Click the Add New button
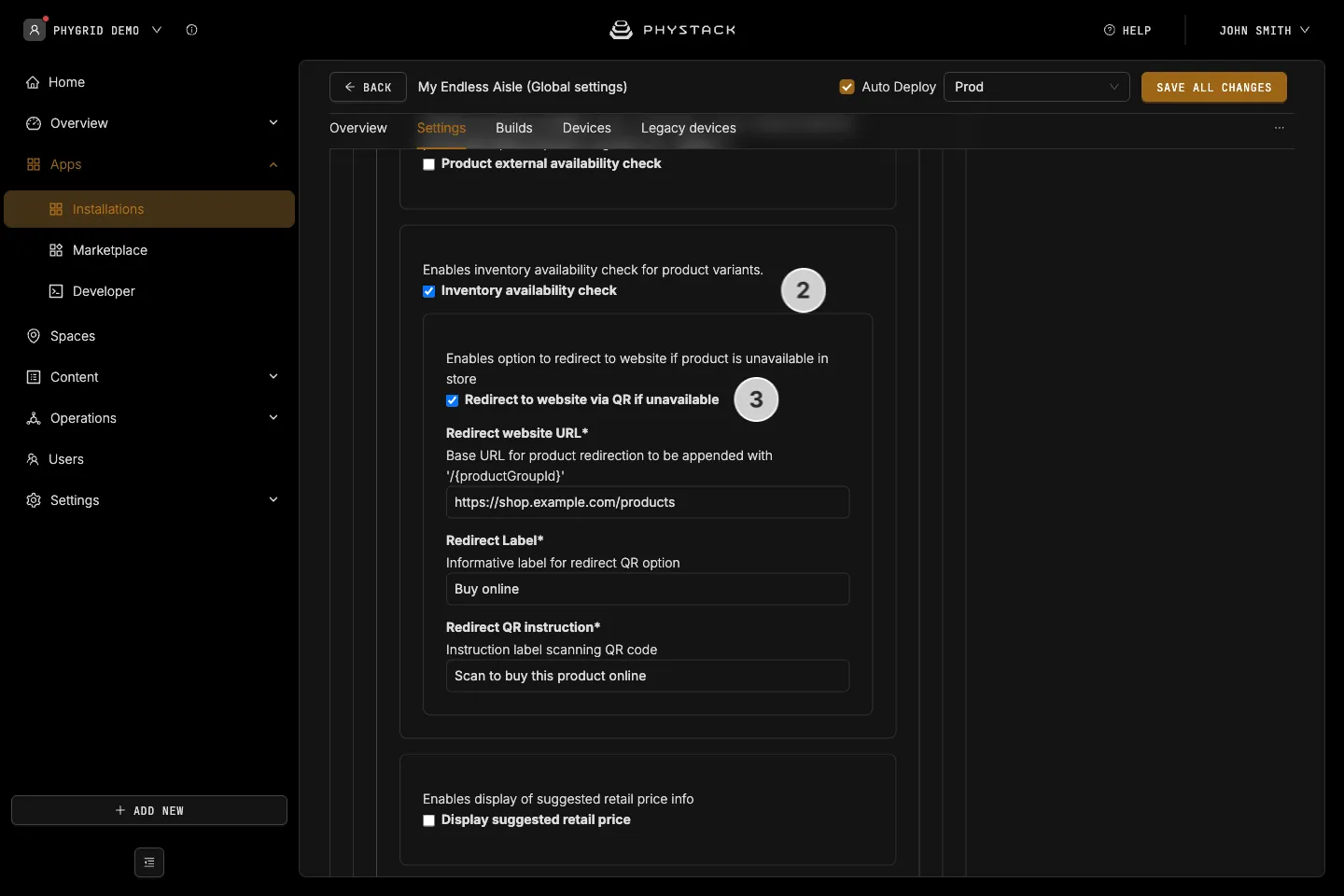The width and height of the screenshot is (1344, 896). point(149,810)
